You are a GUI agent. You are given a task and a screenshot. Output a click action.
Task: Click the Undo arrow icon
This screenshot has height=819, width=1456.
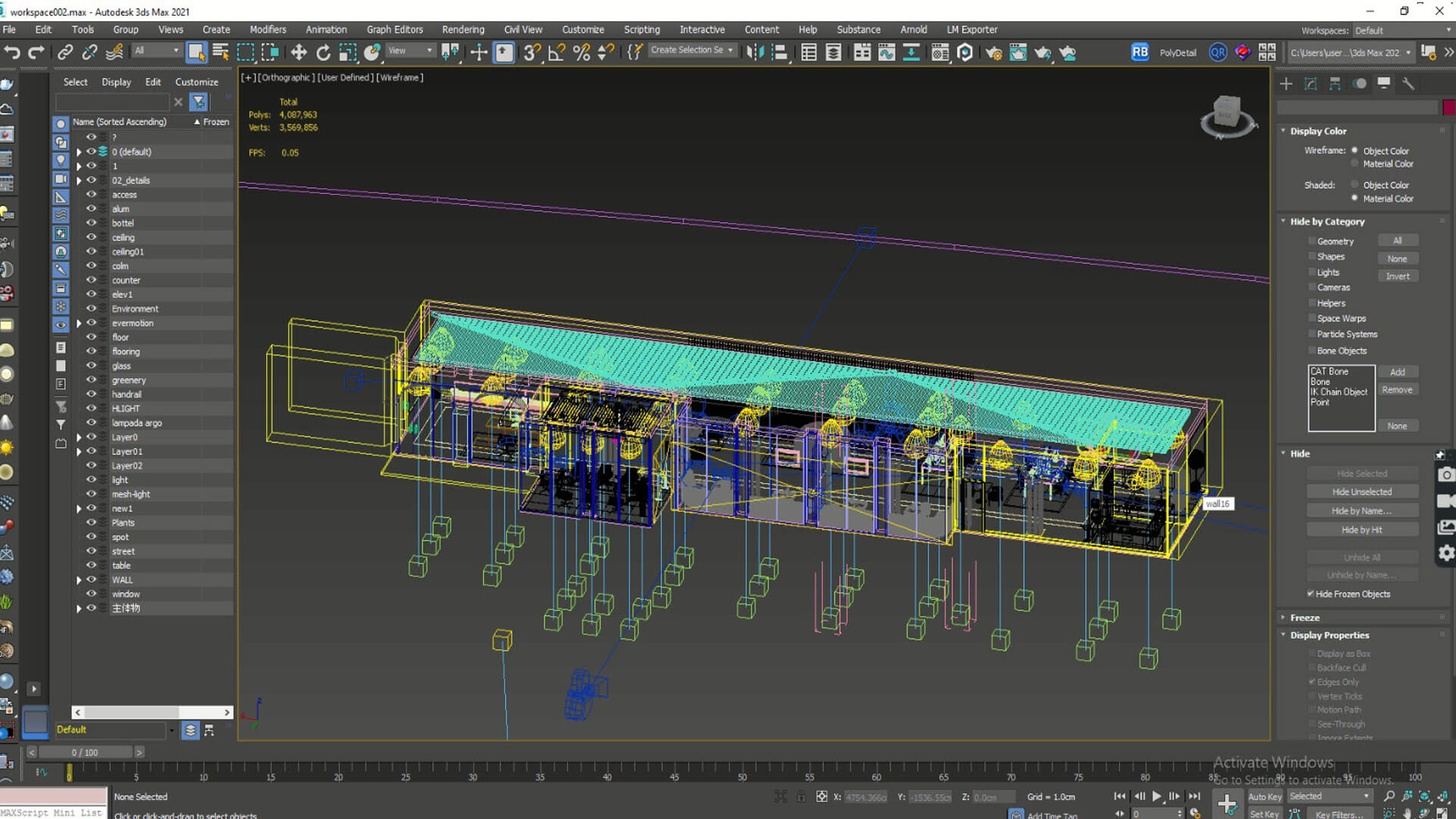12,52
